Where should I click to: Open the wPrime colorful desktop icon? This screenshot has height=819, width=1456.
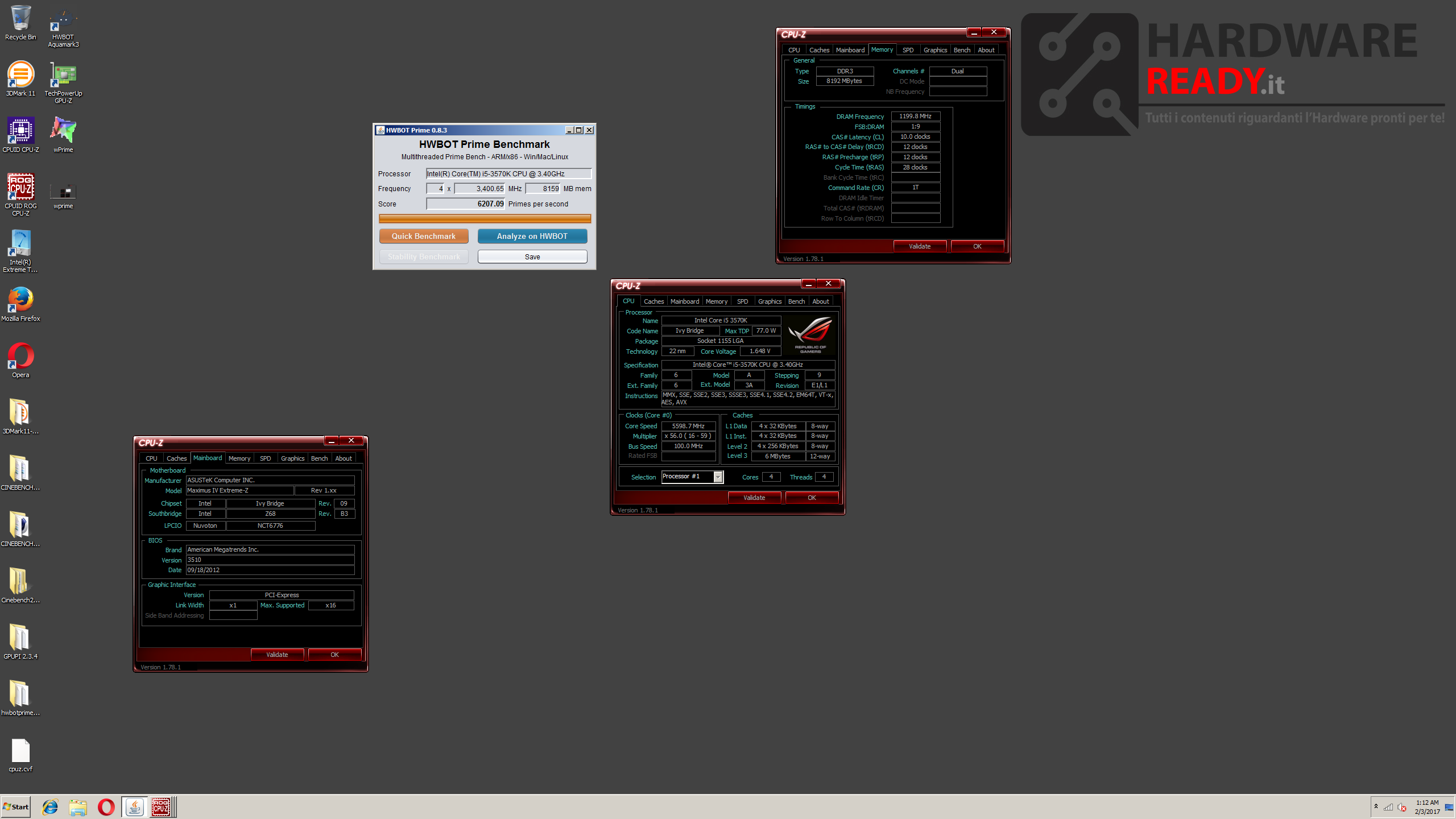63,135
